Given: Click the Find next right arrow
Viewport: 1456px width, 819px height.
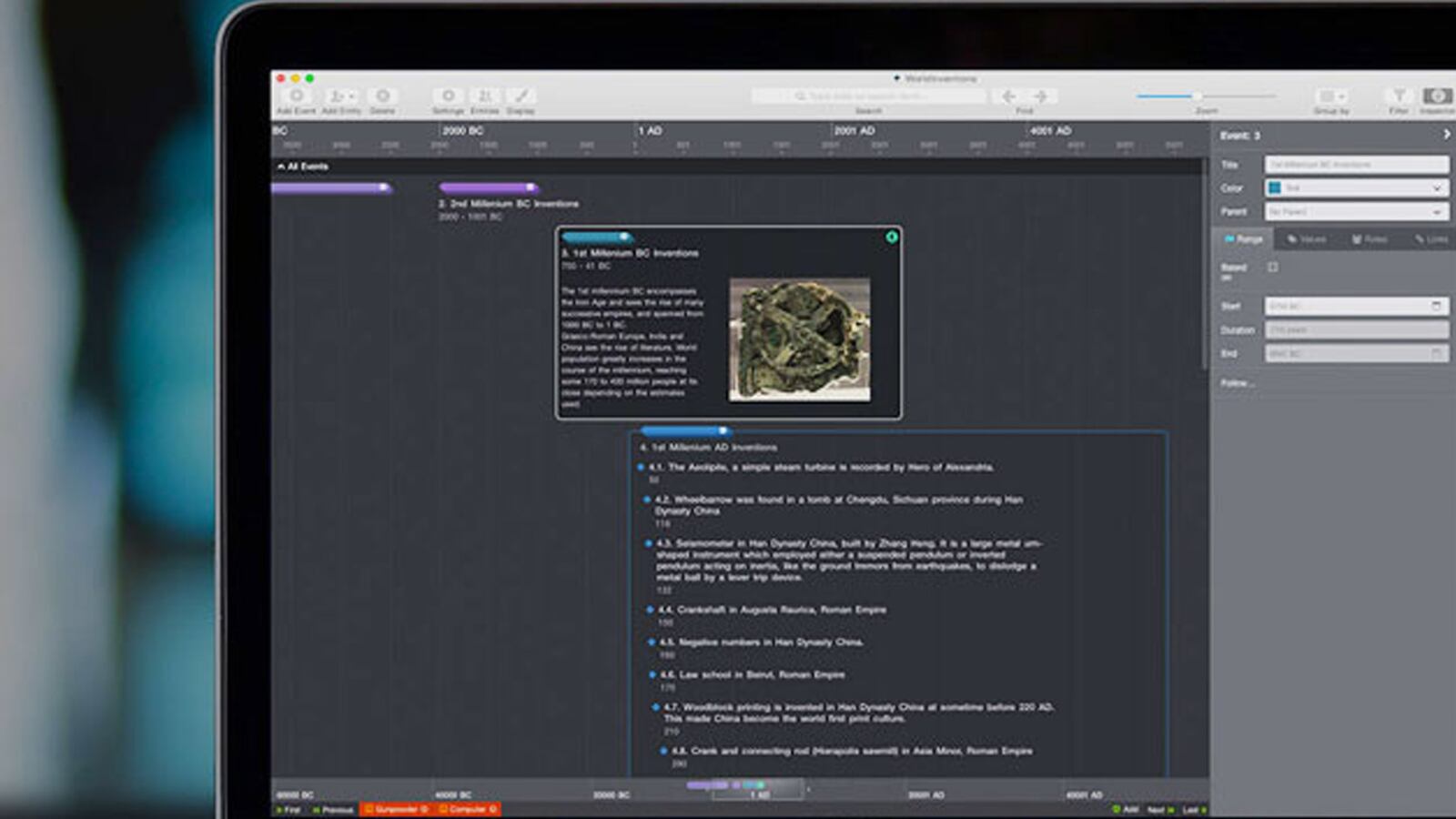Looking at the screenshot, I should [x=1041, y=96].
